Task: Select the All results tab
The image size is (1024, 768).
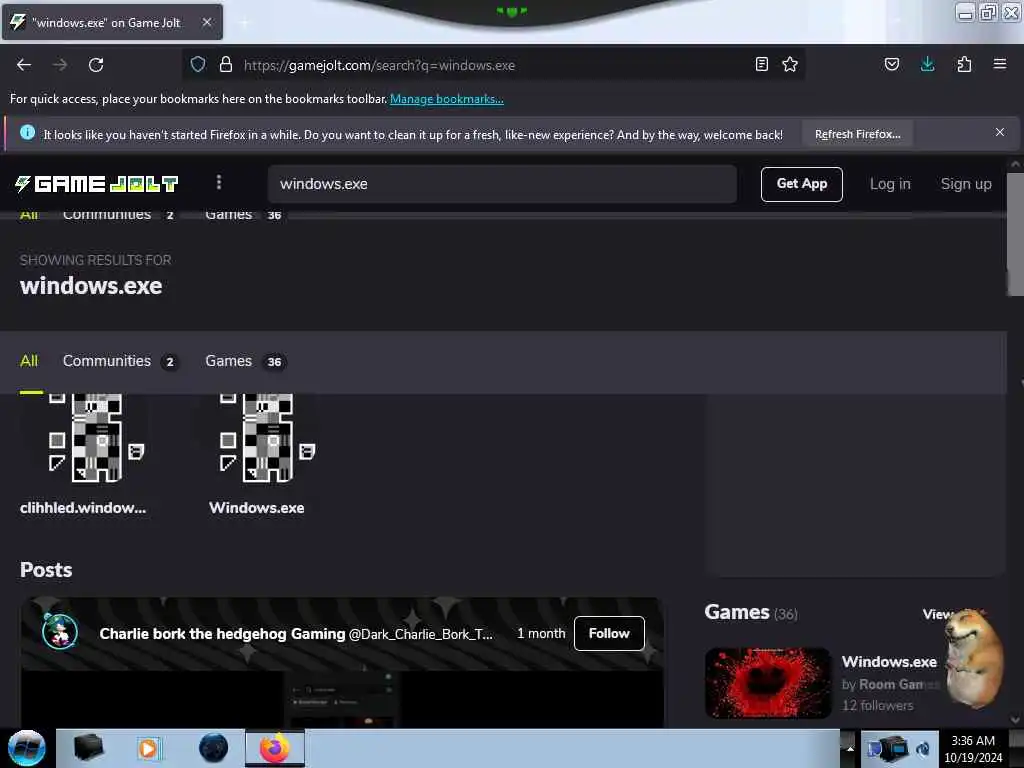Action: tap(29, 361)
